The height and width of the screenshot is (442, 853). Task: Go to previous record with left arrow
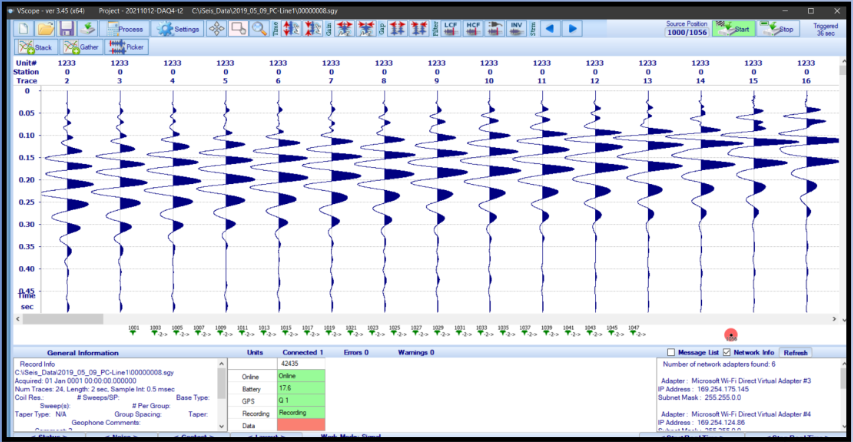click(x=552, y=28)
